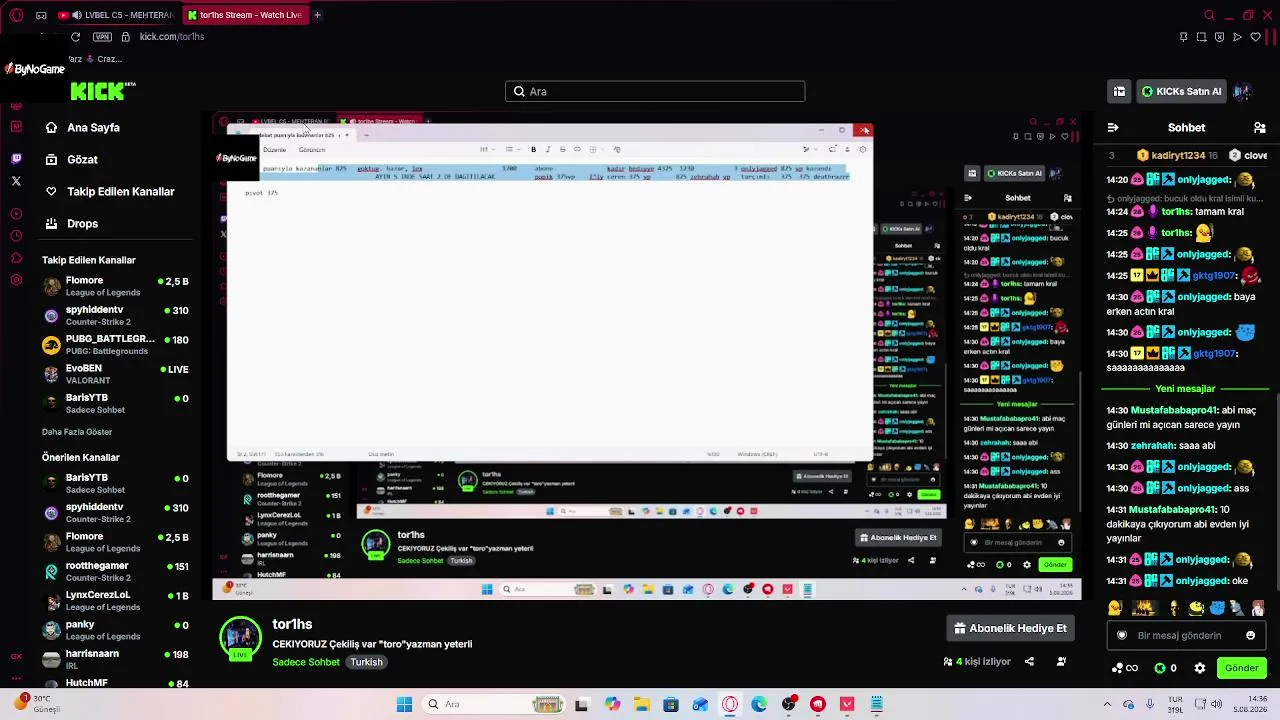
Task: Click the ByNoGame logo overlay
Action: [x=35, y=69]
